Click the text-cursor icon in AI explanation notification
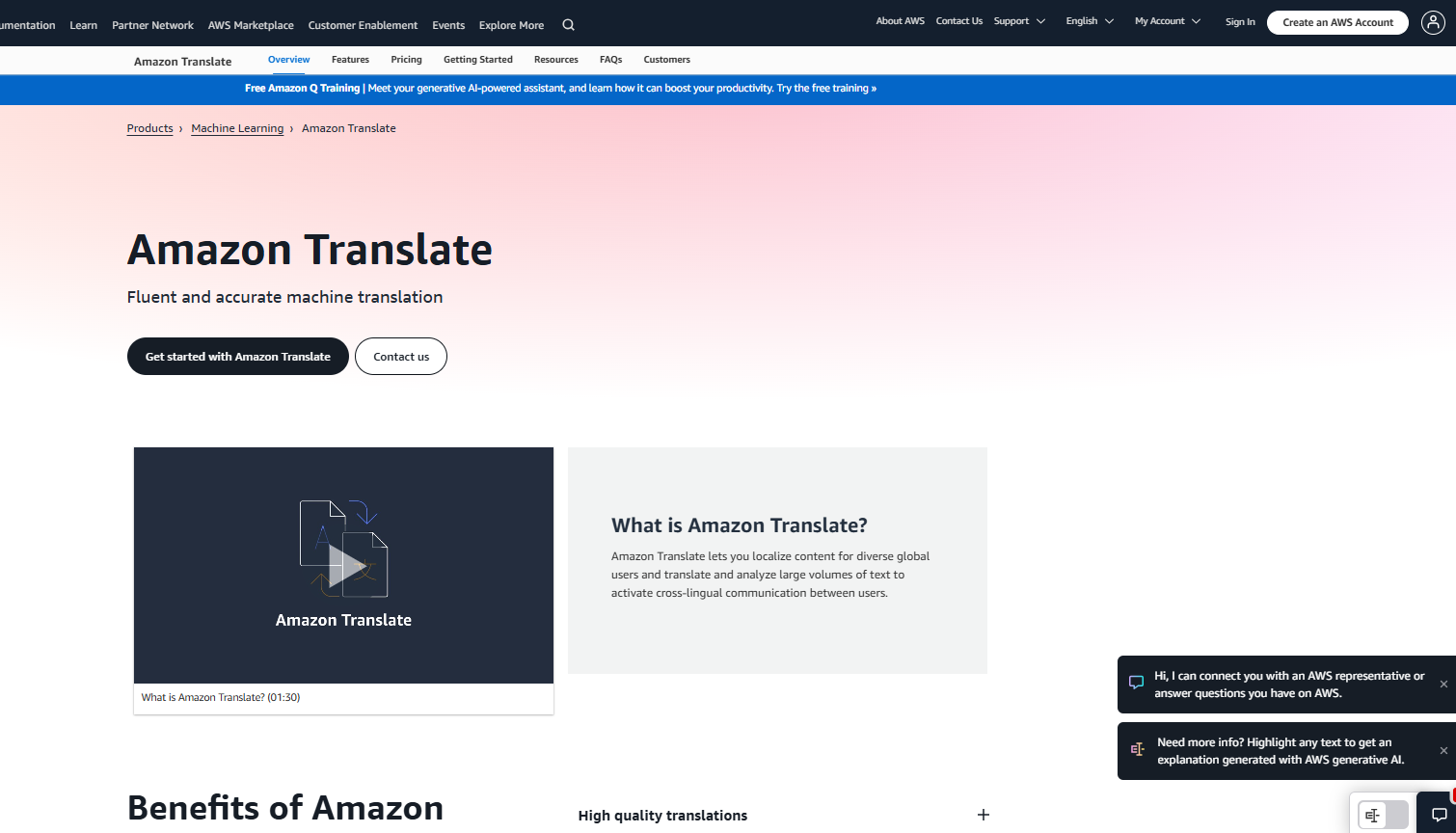 point(1137,749)
